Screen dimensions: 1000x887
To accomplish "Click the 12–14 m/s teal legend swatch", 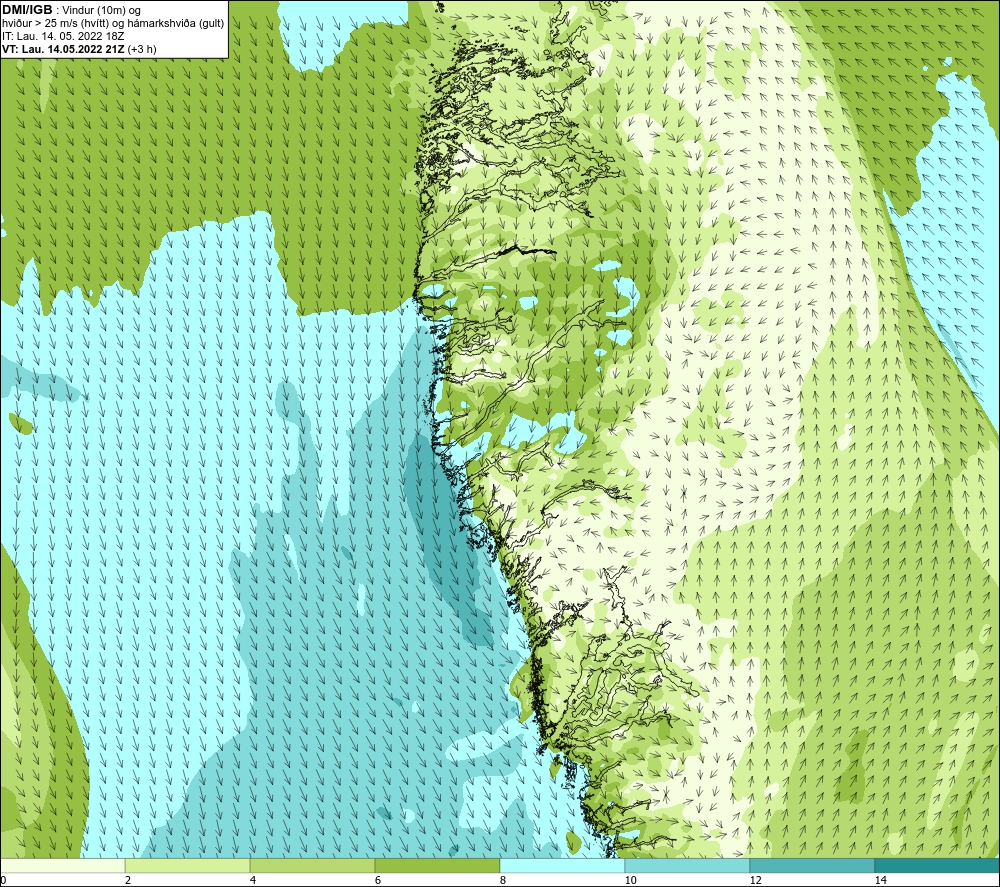I will pyautogui.click(x=812, y=865).
